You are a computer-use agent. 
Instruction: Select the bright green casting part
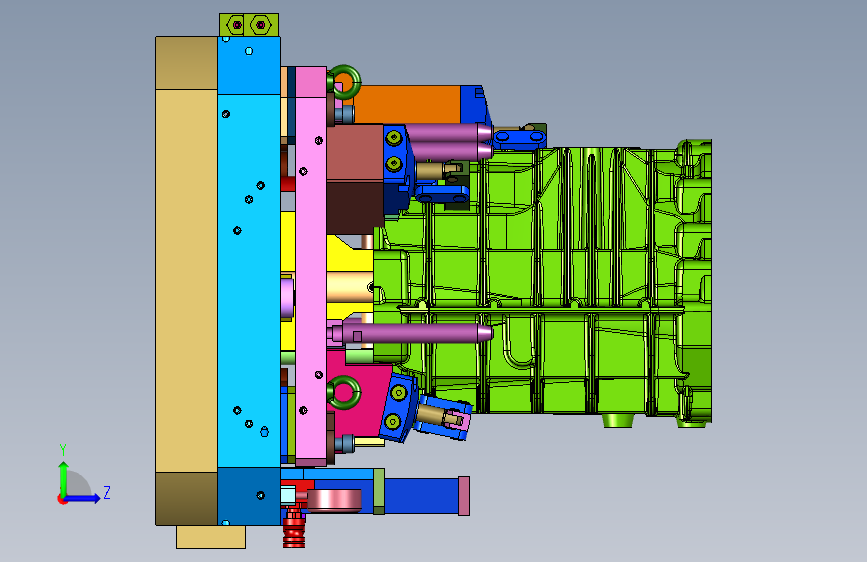tap(542, 282)
